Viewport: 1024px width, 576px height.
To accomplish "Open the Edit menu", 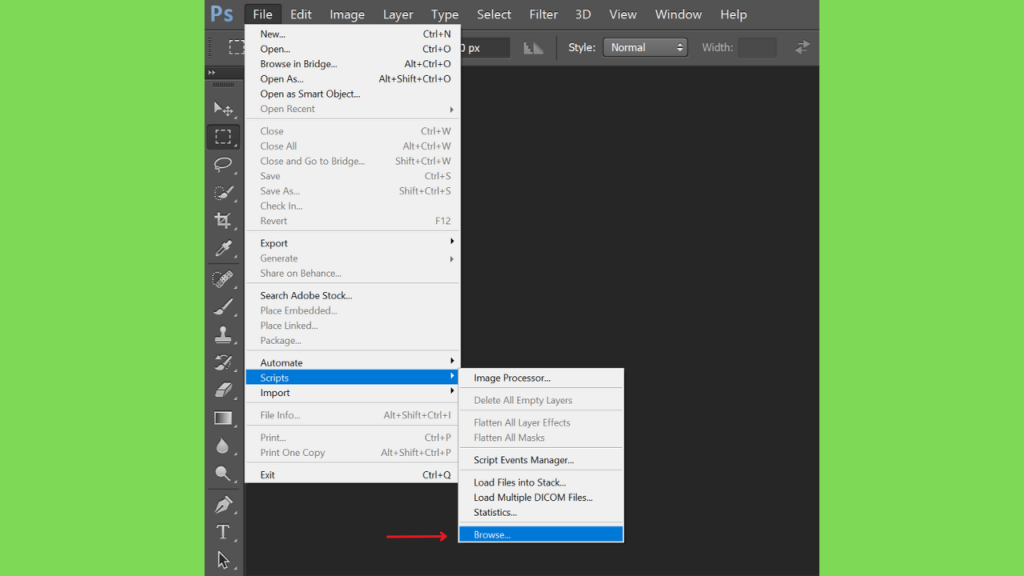I will [300, 14].
